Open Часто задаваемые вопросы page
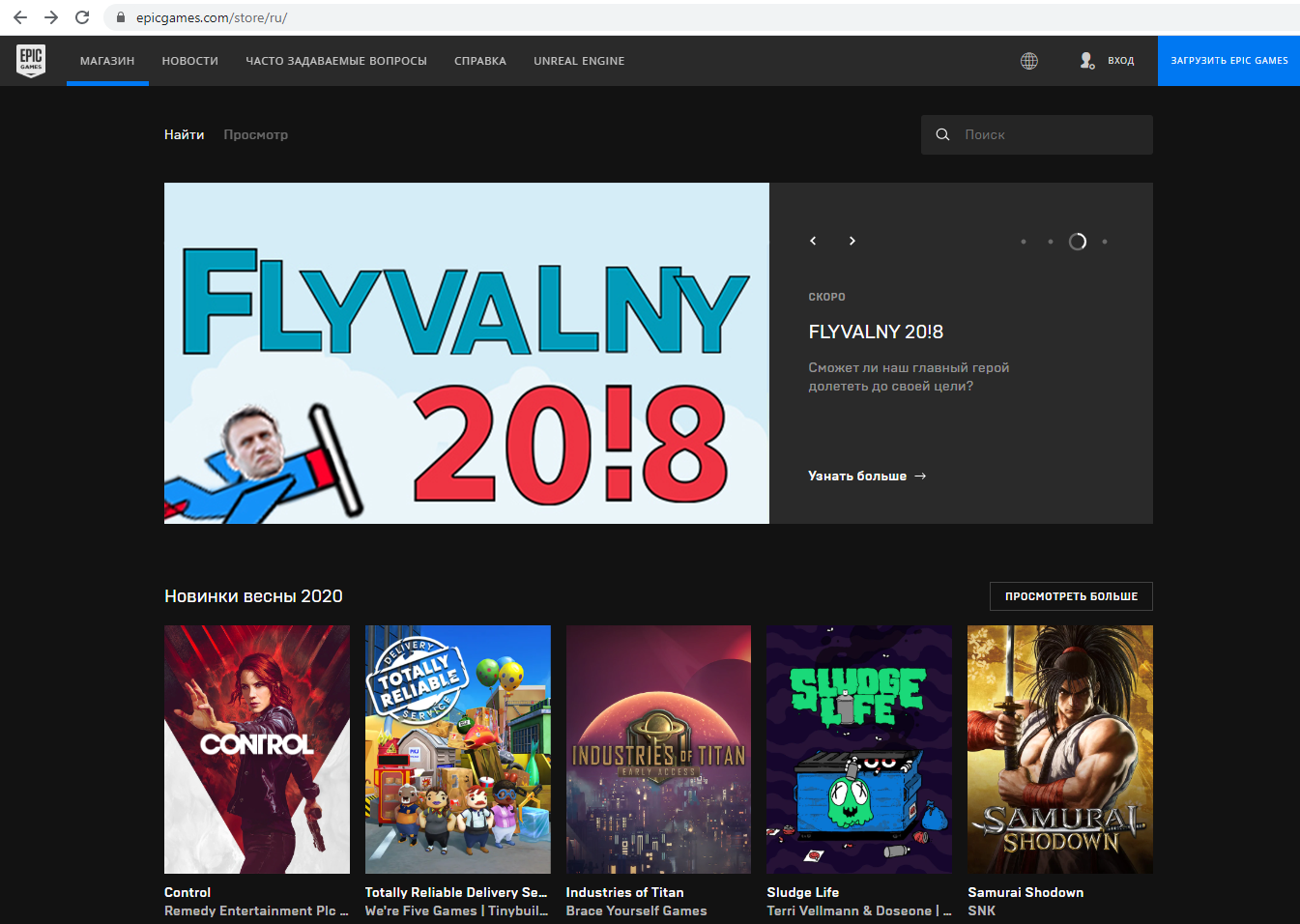 click(x=336, y=61)
